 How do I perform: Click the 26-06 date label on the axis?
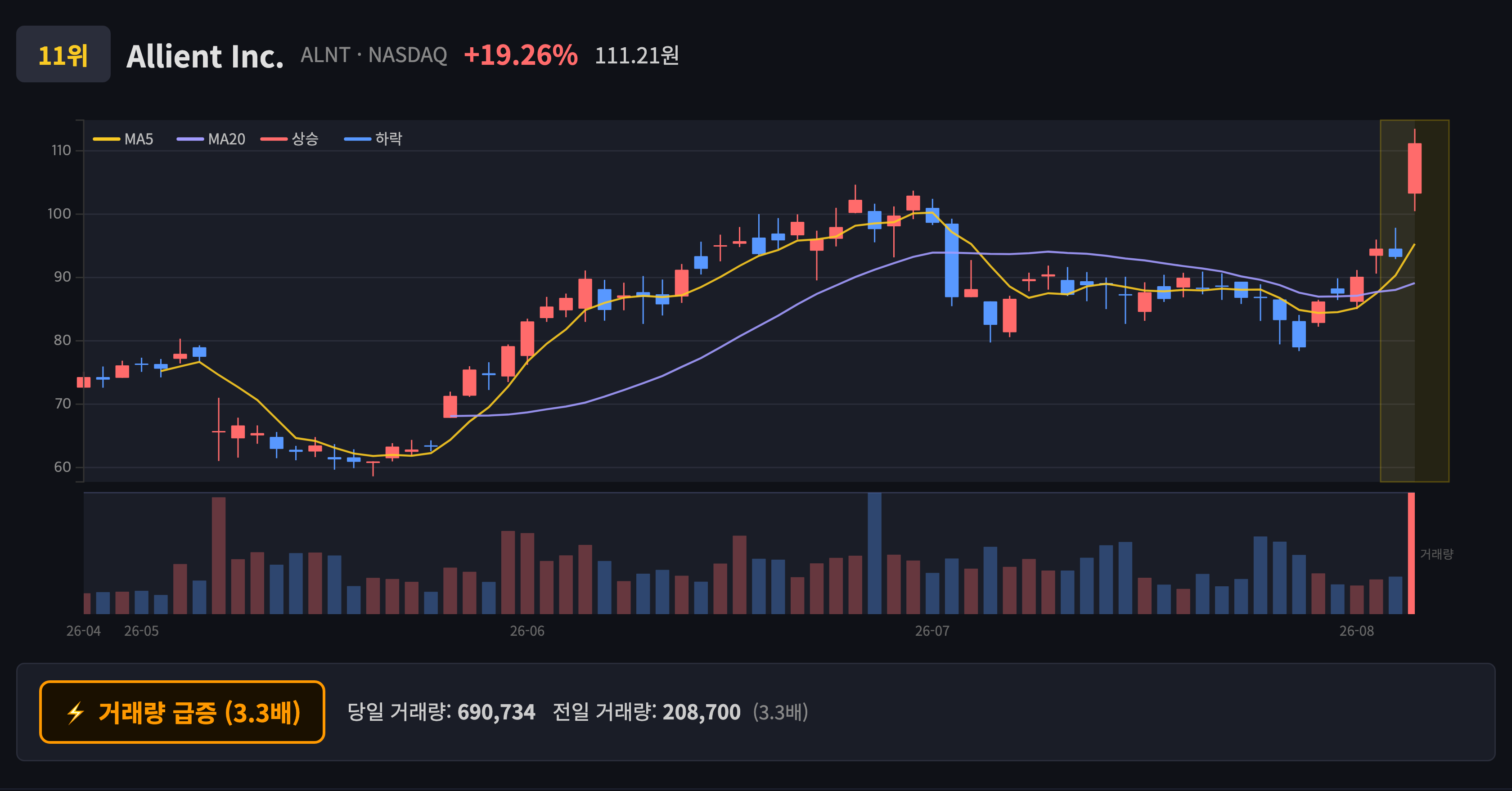pyautogui.click(x=527, y=631)
